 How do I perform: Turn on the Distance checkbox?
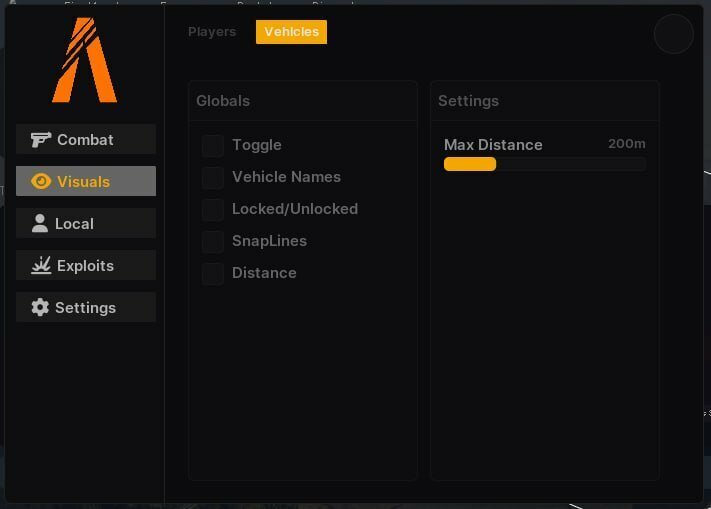coord(213,273)
